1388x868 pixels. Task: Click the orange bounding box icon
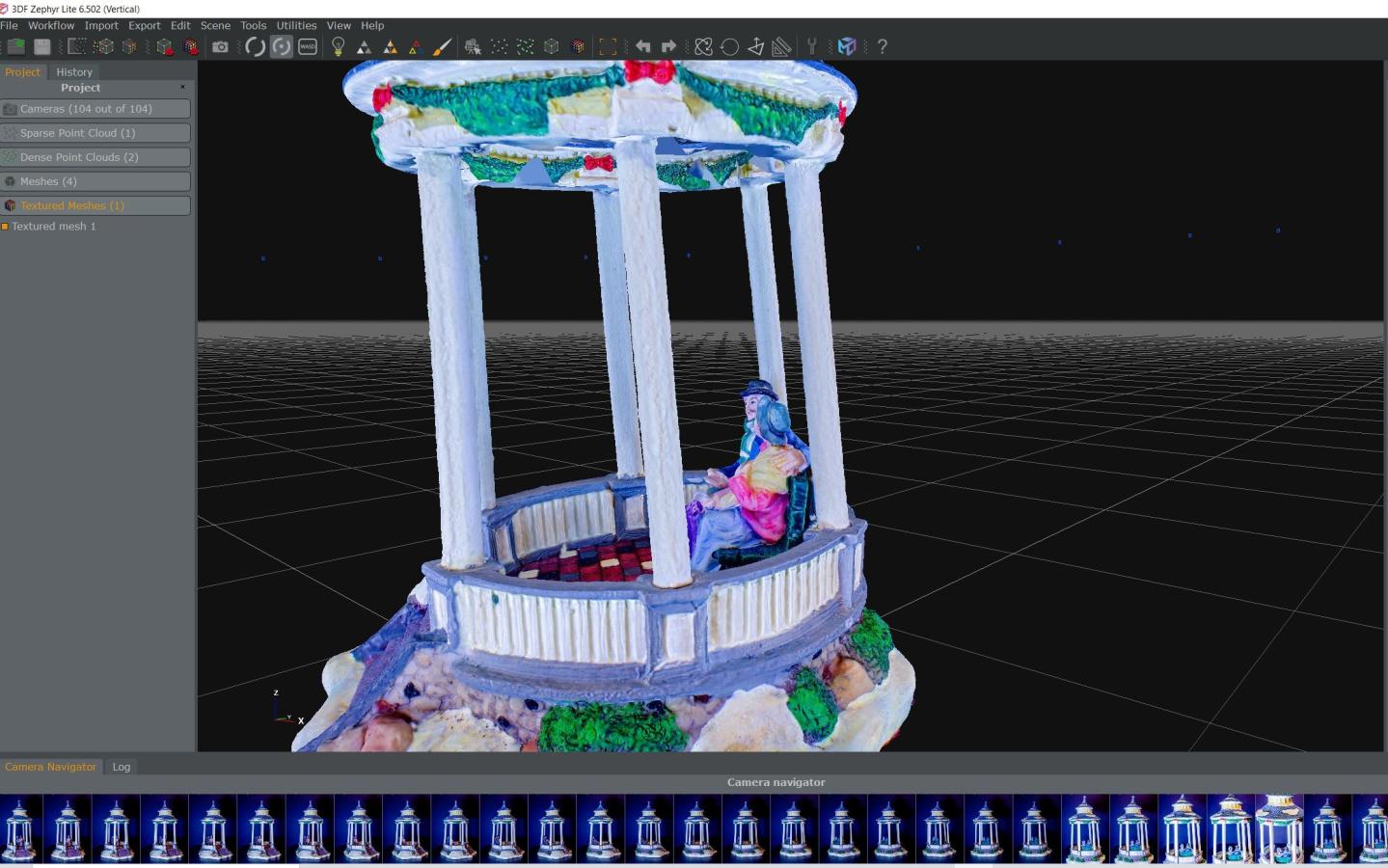pyautogui.click(x=608, y=46)
